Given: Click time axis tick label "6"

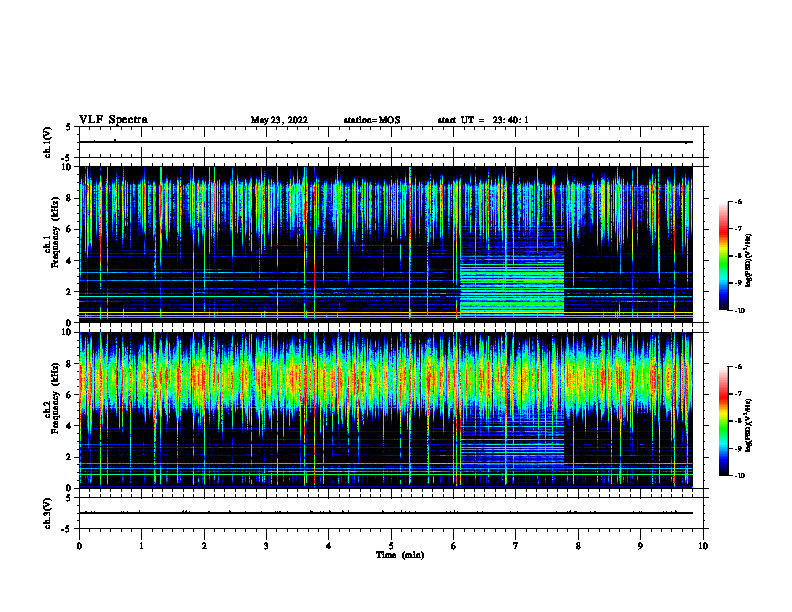Looking at the screenshot, I should [454, 546].
